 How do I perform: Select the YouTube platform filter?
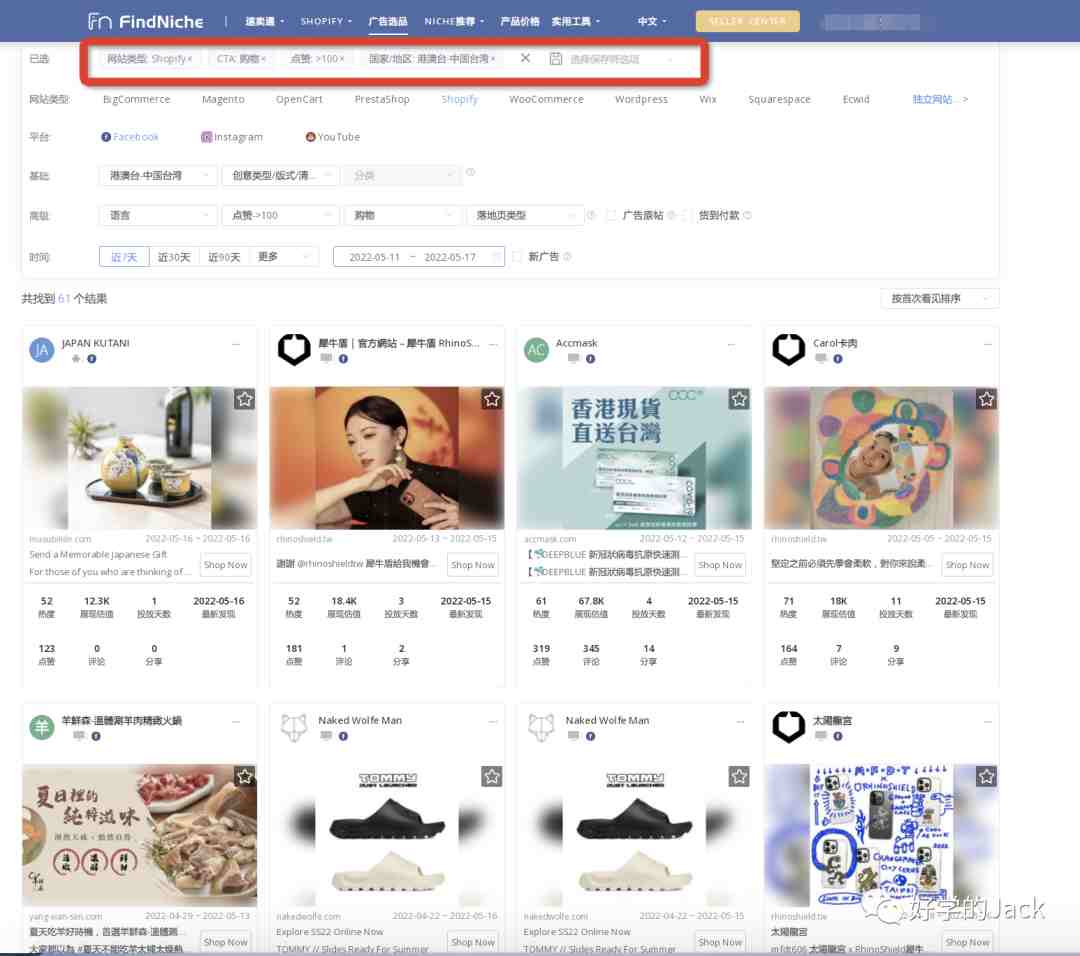coord(333,137)
